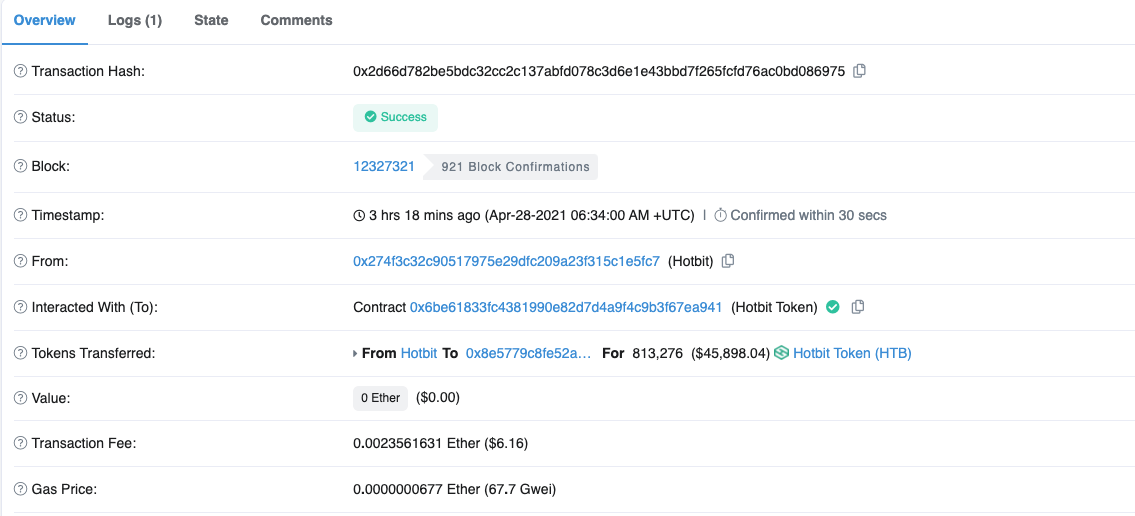
Task: Copy the transaction hash to clipboard
Action: tap(859, 71)
